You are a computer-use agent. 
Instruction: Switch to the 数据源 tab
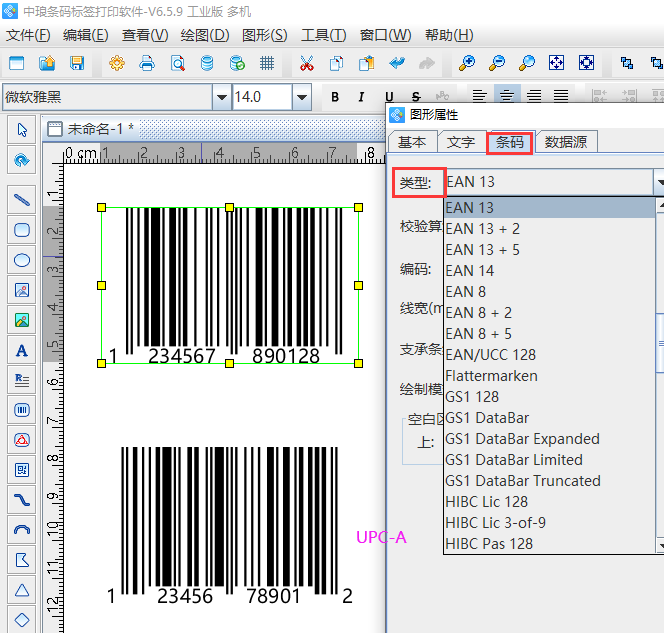[566, 142]
